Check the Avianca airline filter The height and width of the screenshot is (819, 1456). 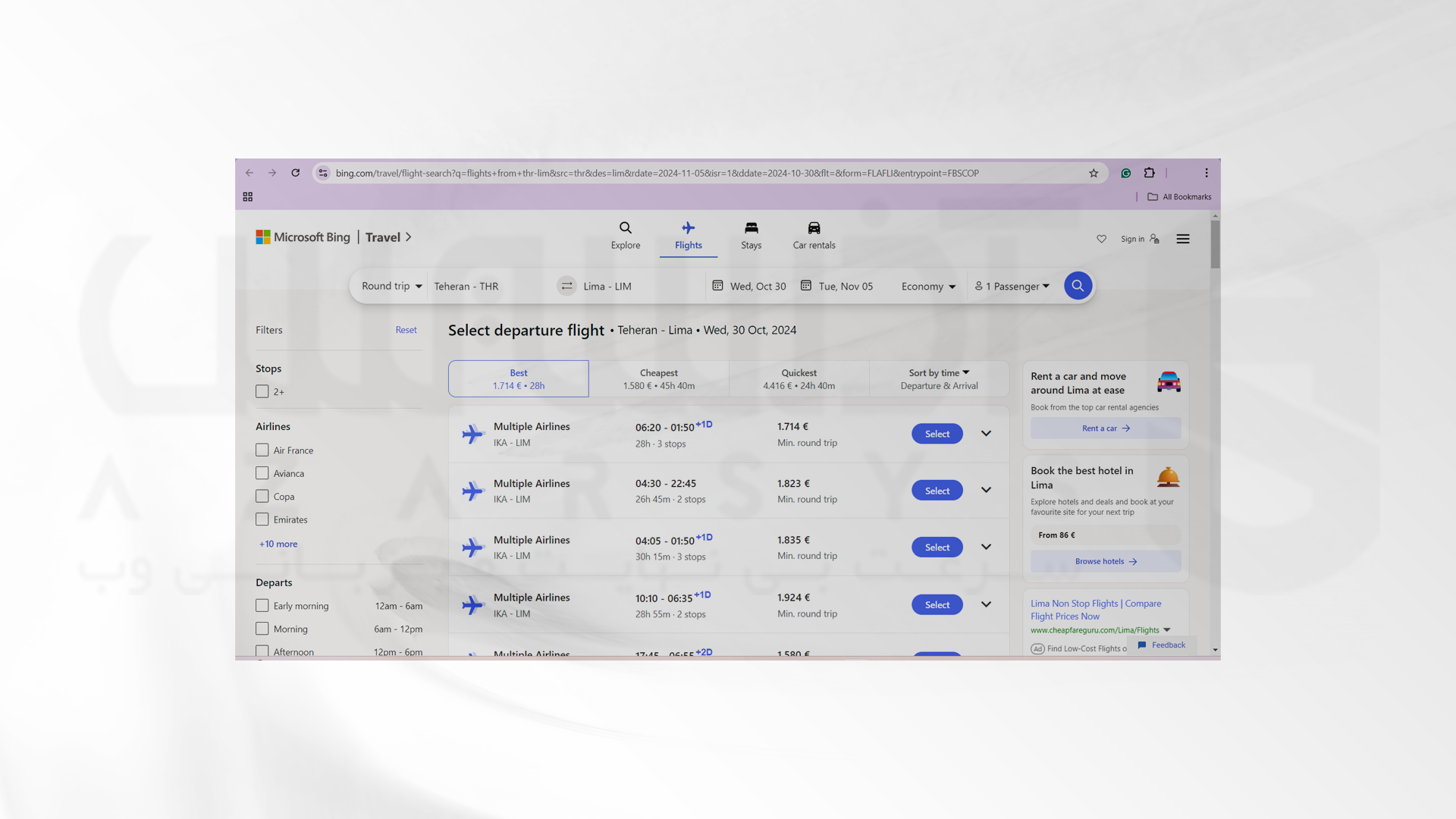tap(262, 473)
